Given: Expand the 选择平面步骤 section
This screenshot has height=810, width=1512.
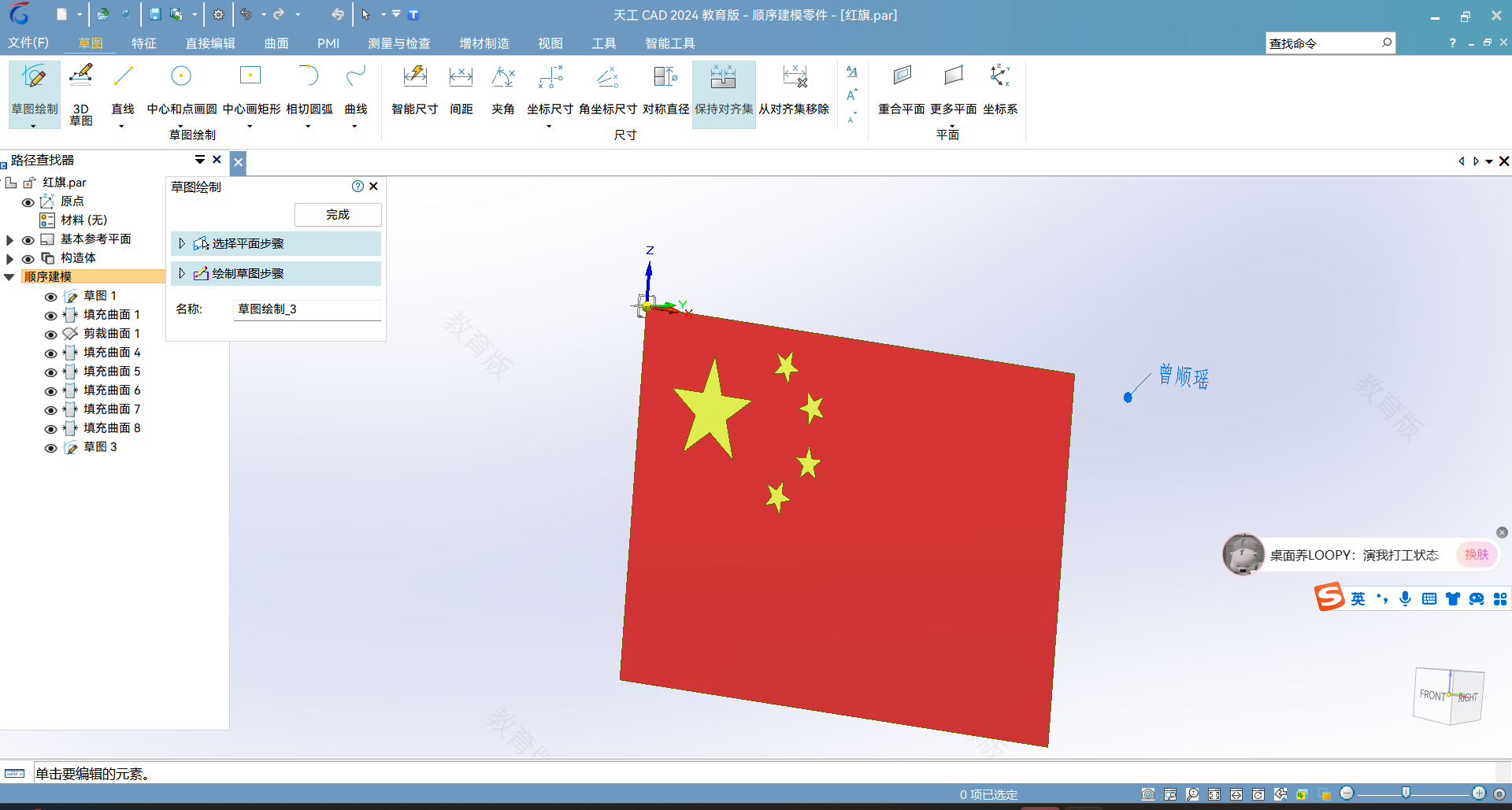Looking at the screenshot, I should point(182,243).
